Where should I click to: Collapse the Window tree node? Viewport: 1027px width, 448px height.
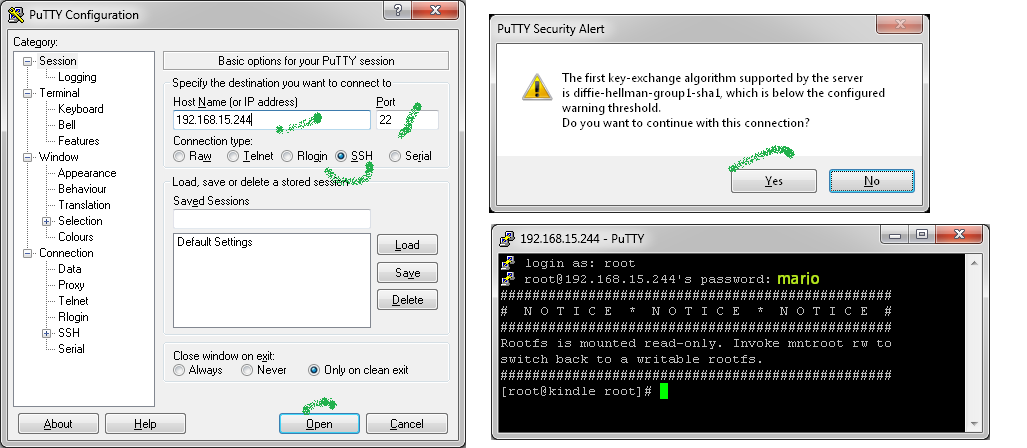(28, 157)
